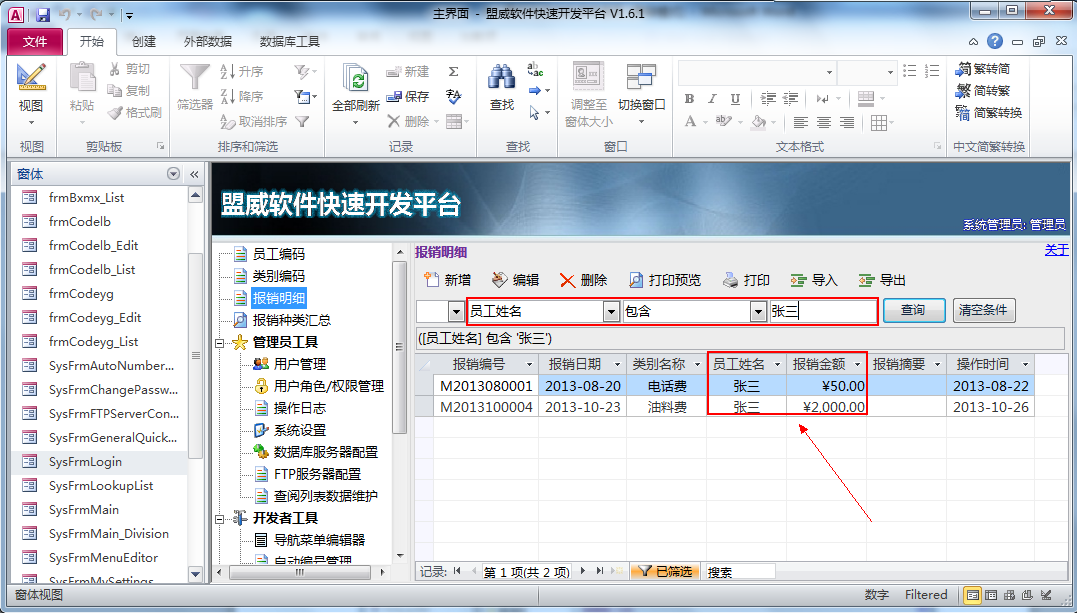
Task: Click the 导入 import icon
Action: pyautogui.click(x=797, y=280)
